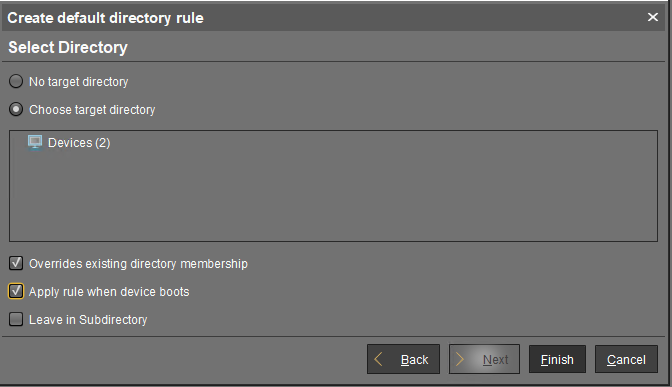The width and height of the screenshot is (672, 387).
Task: Click the Devices computer monitor icon
Action: click(35, 142)
